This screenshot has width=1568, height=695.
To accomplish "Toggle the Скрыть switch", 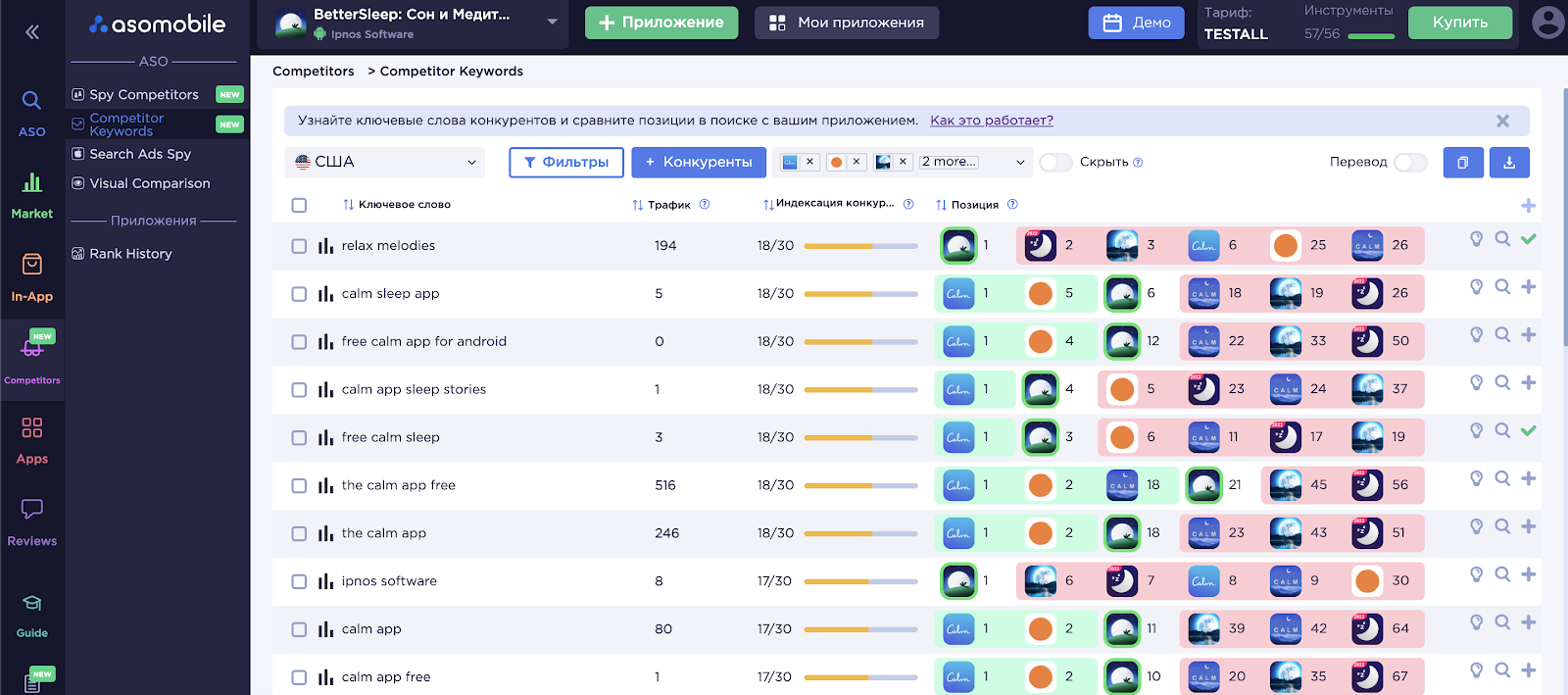I will click(x=1055, y=163).
